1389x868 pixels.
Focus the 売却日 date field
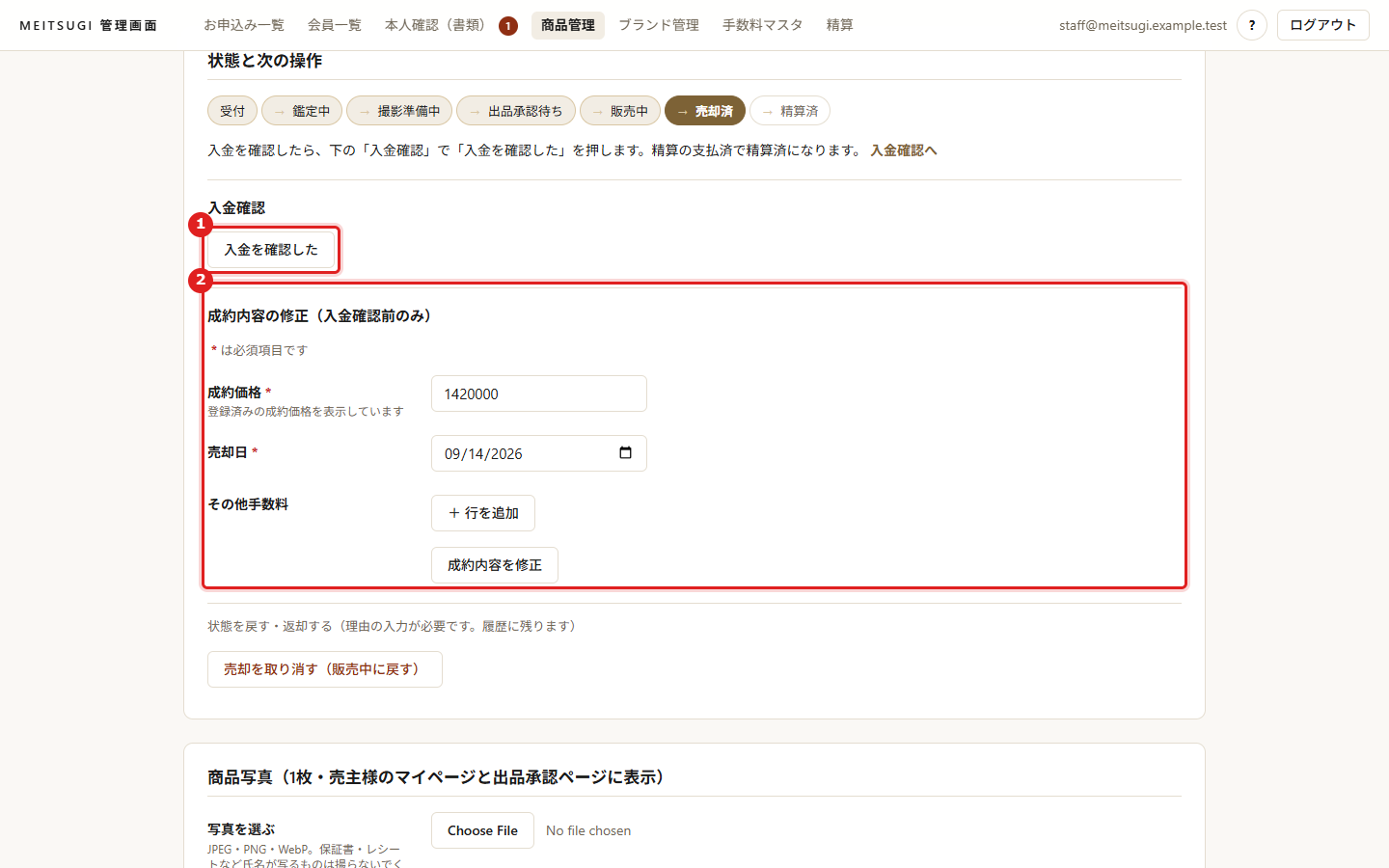(x=539, y=453)
